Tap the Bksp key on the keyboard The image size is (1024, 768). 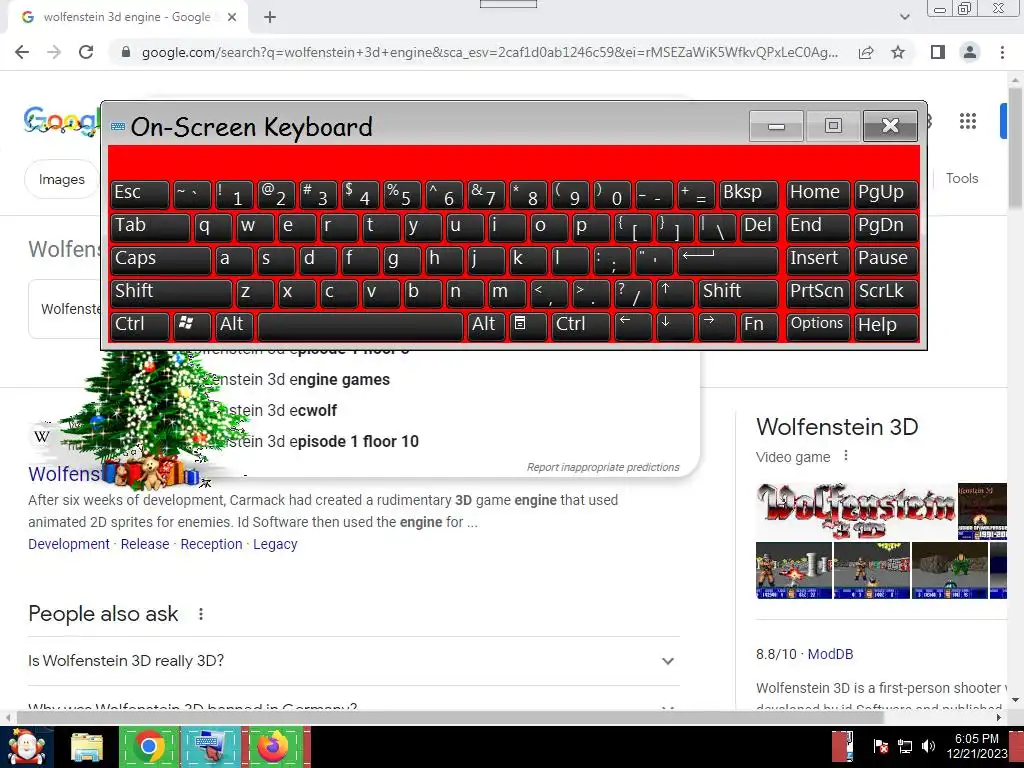coord(748,195)
